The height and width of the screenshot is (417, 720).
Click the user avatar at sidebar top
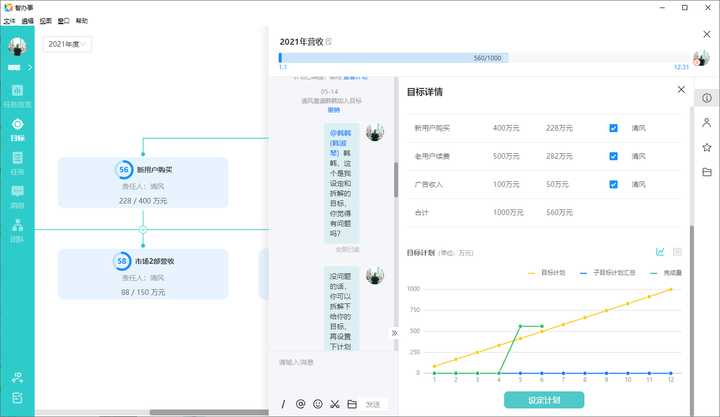17,46
